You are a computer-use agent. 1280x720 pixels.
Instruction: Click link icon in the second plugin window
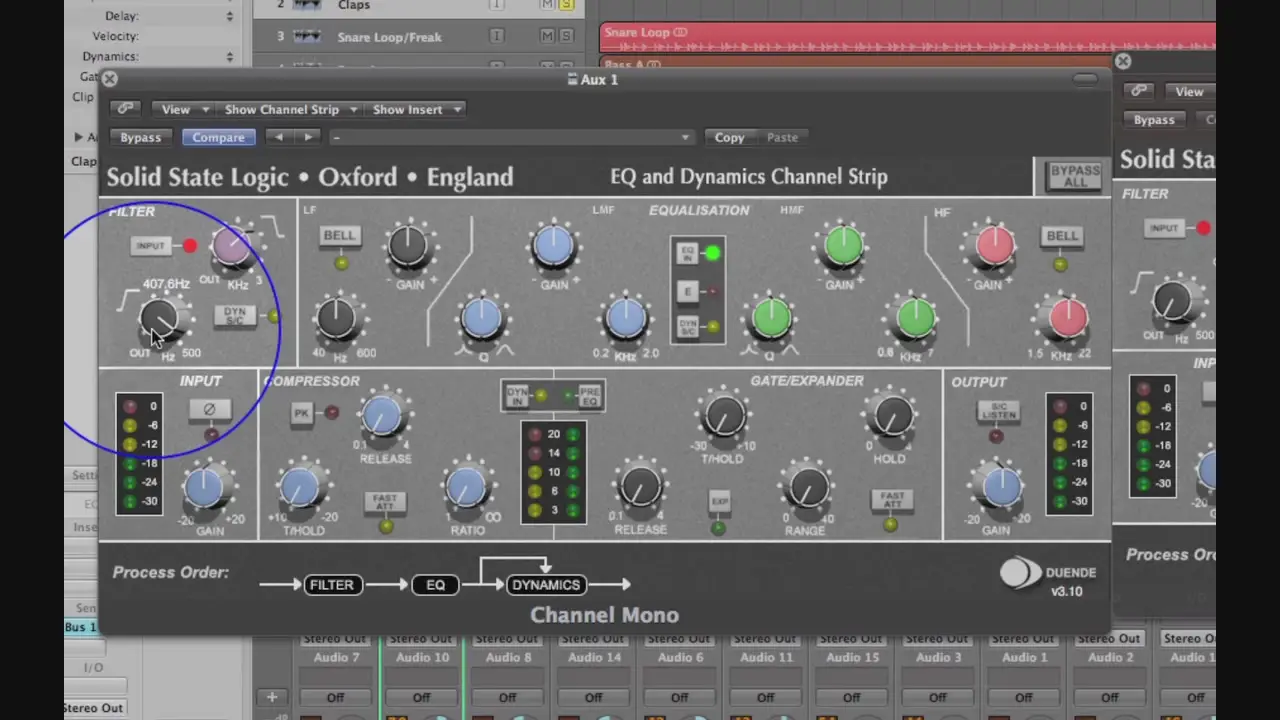point(1138,91)
